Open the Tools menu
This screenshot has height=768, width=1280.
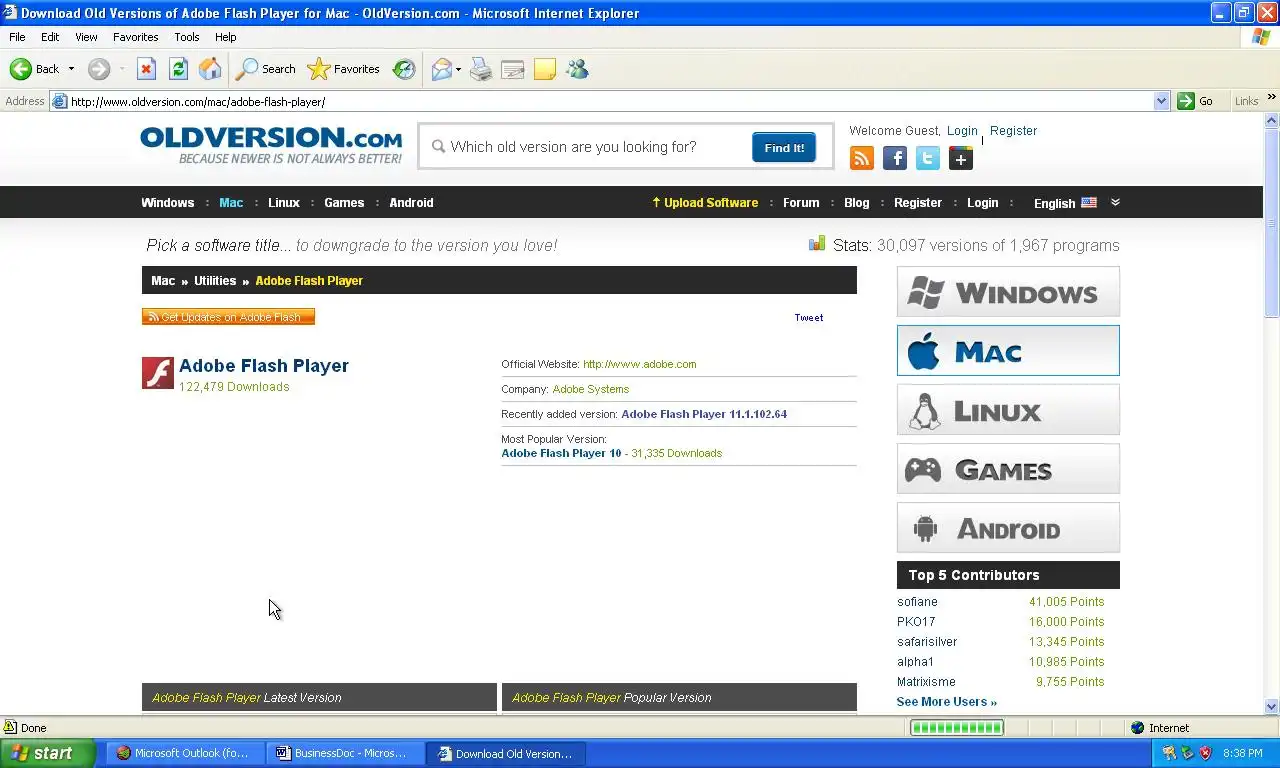pyautogui.click(x=187, y=37)
